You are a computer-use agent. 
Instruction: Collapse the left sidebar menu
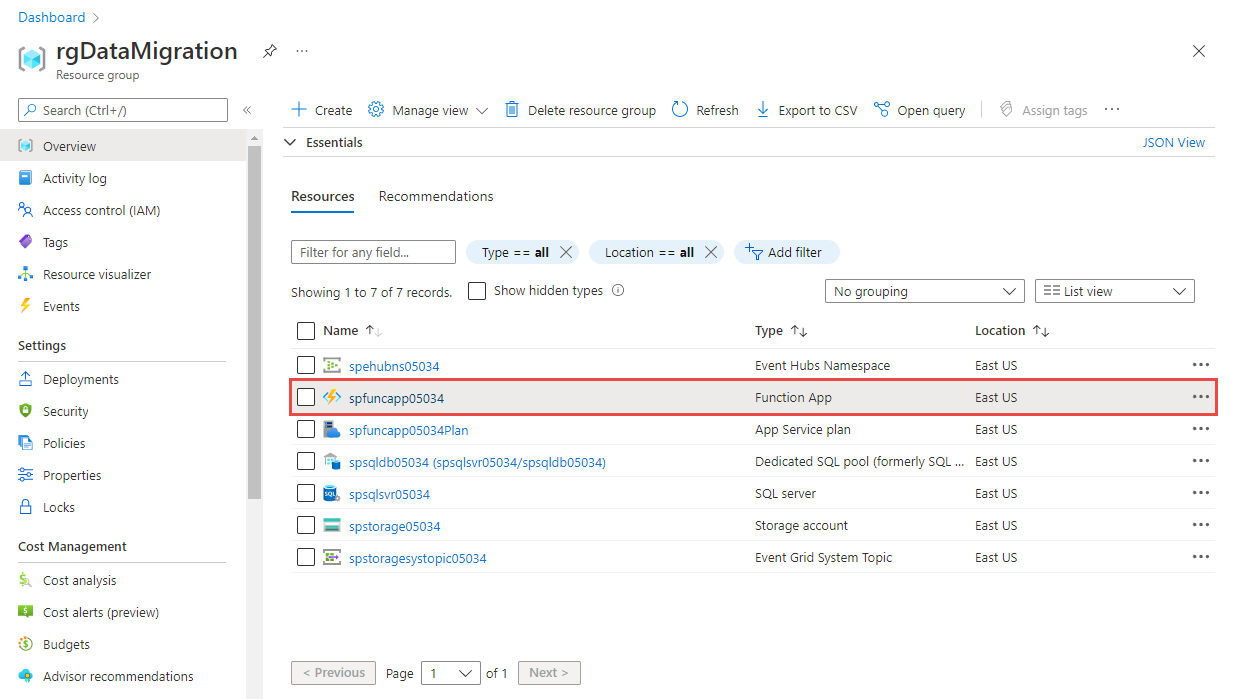pos(247,110)
